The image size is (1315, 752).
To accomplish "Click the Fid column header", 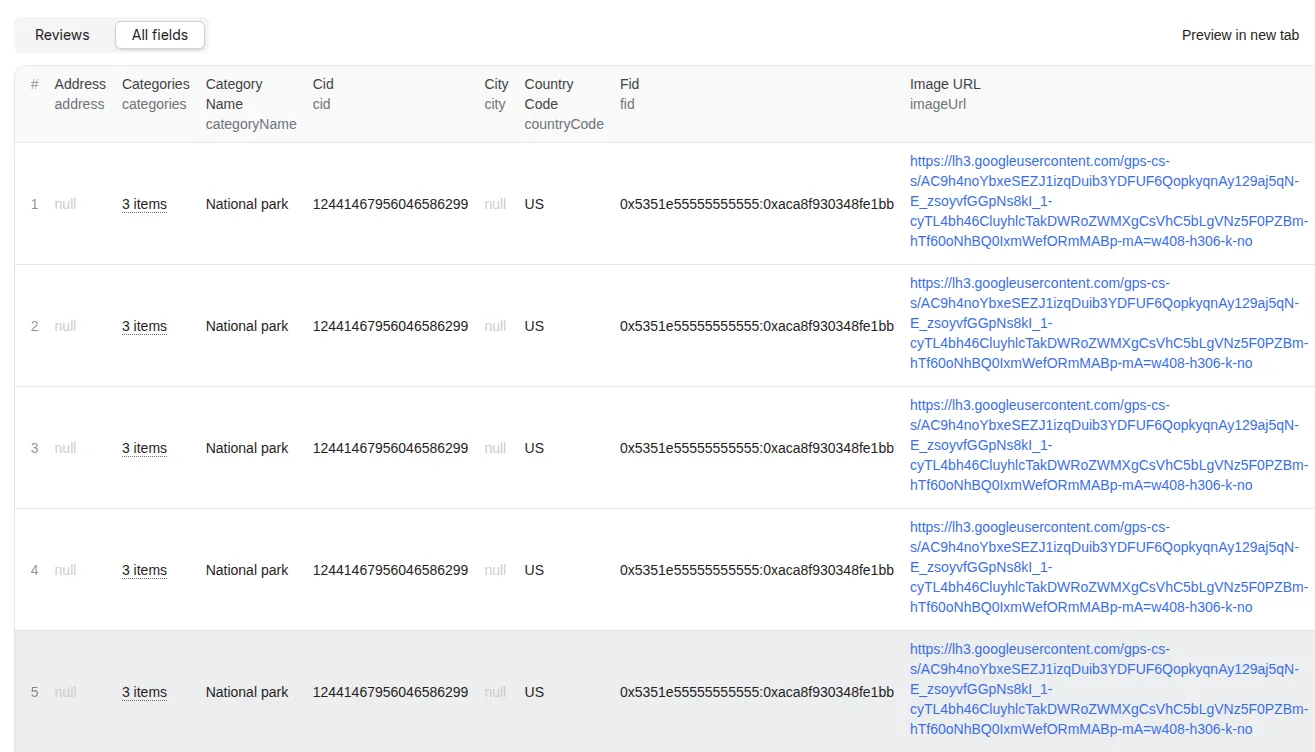I will tap(629, 84).
